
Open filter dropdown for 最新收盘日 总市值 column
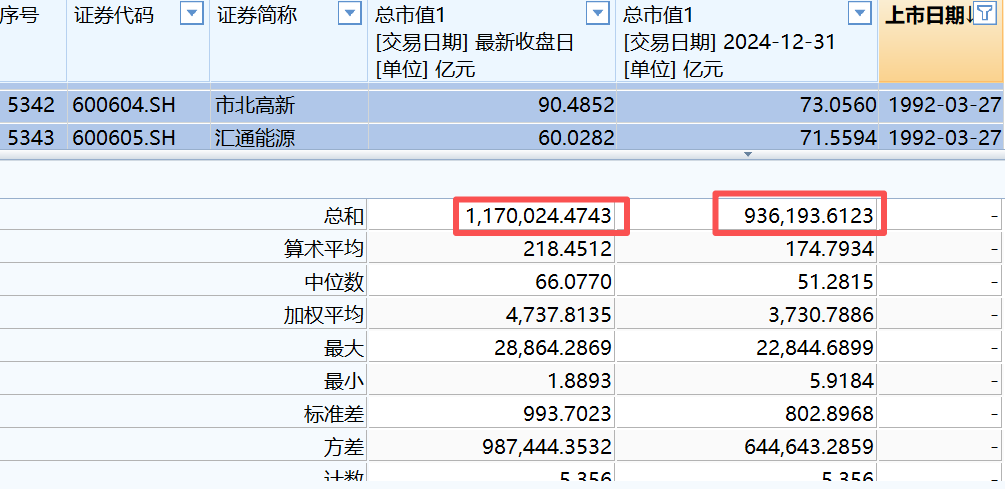pyautogui.click(x=597, y=14)
